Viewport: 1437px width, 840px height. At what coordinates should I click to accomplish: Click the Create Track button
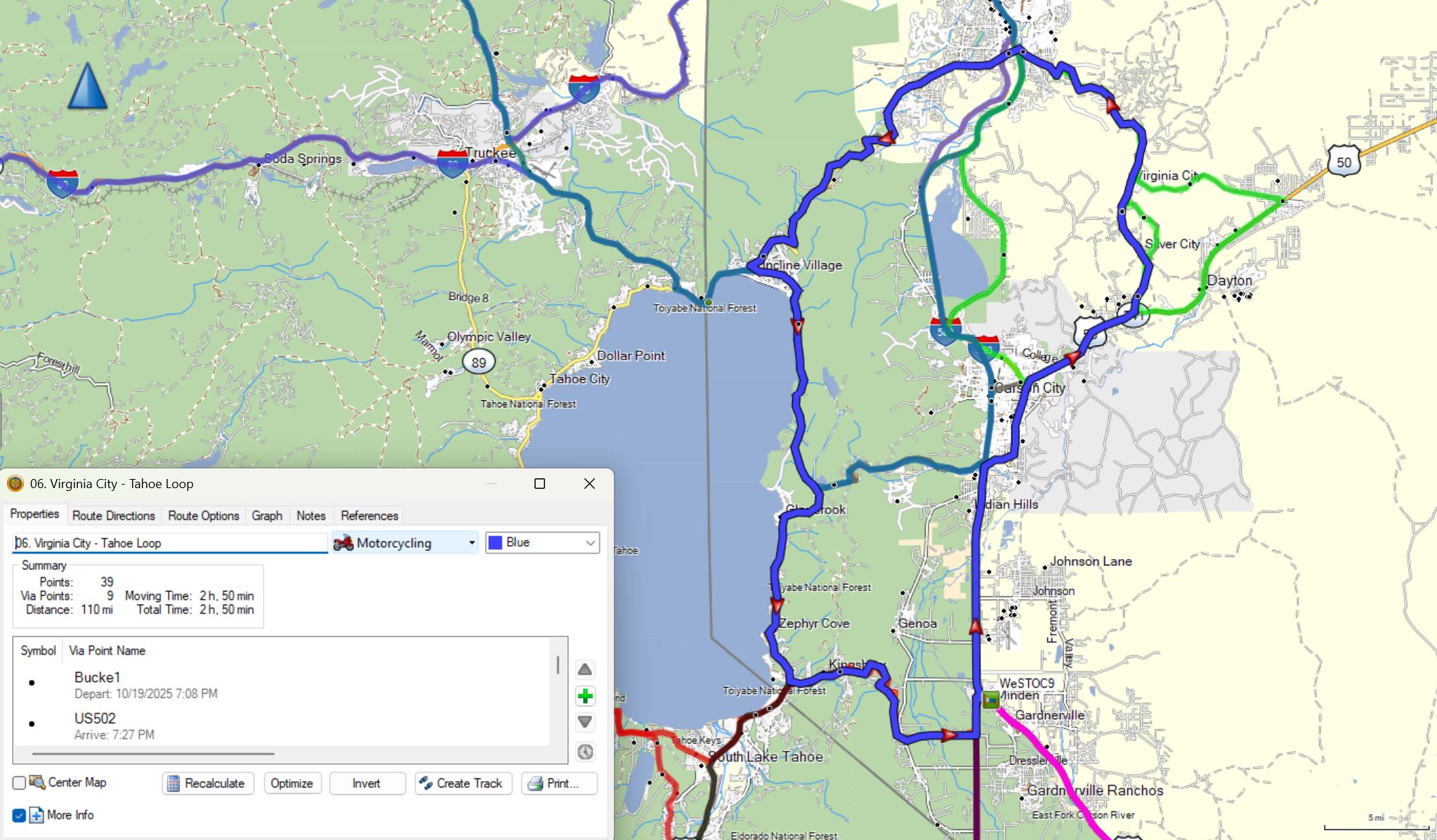463,783
